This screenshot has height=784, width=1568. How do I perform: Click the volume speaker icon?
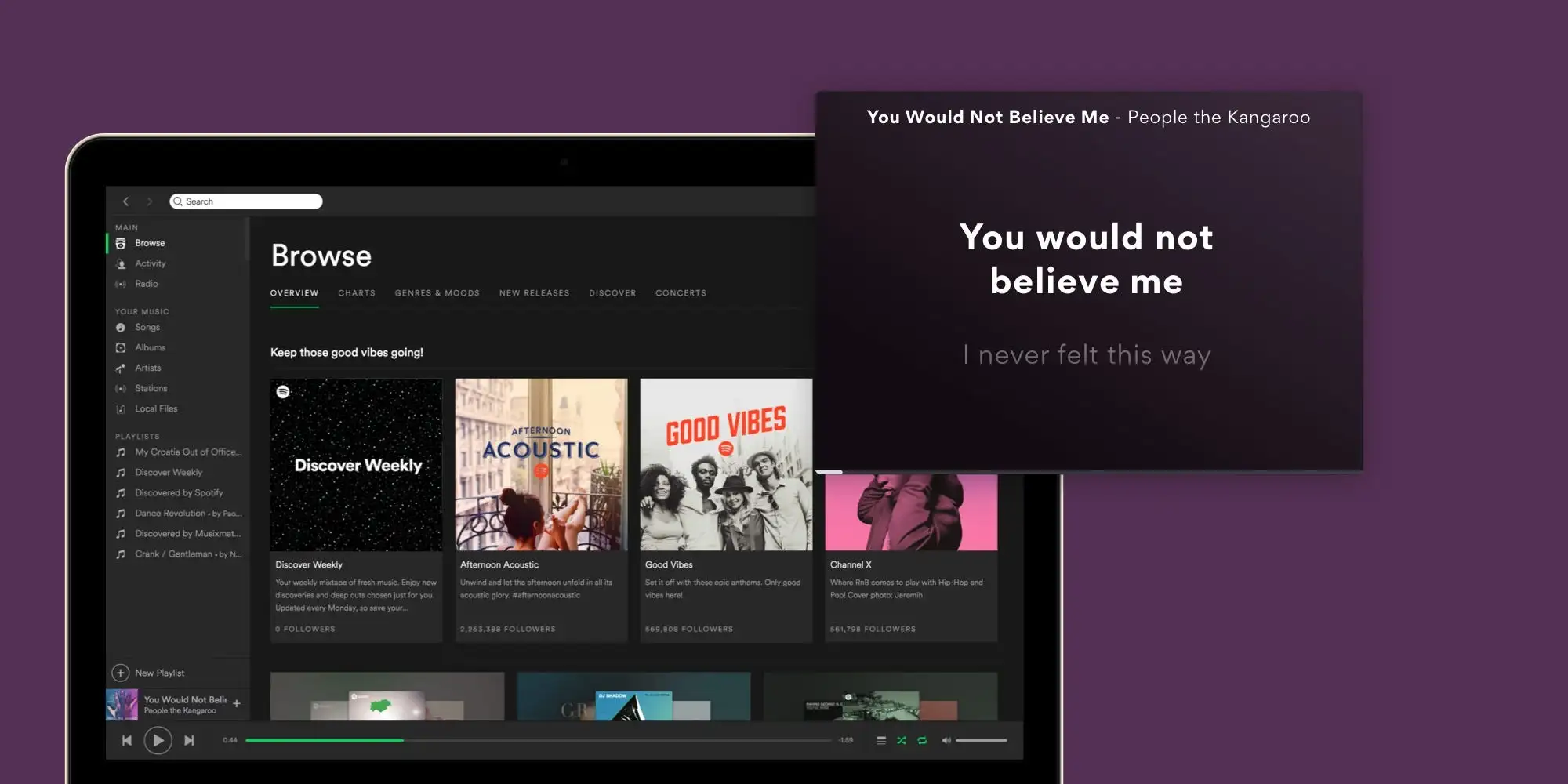(x=946, y=740)
